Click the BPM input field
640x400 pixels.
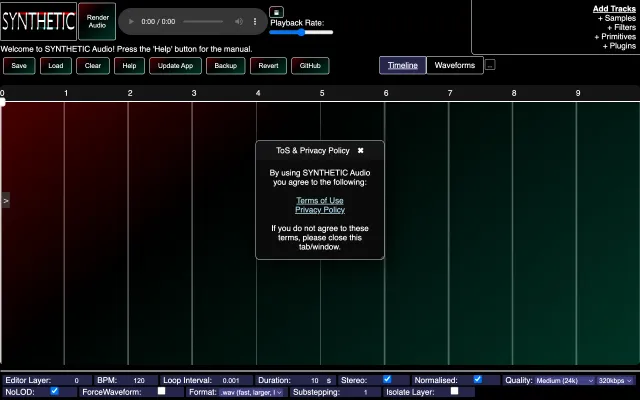139,380
